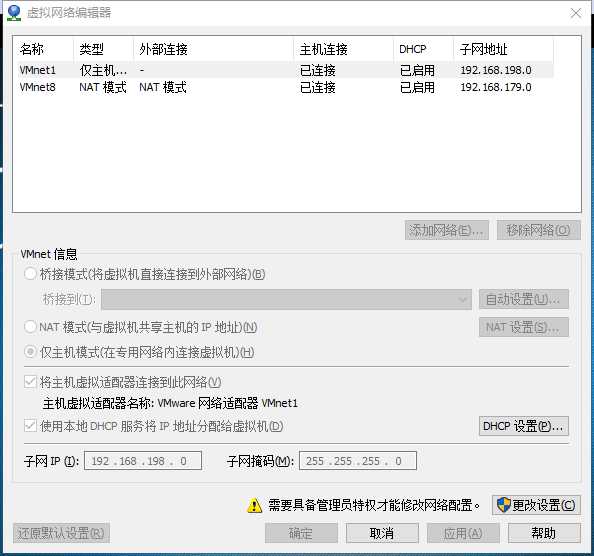Click subnet address 192.168.179.0

(x=496, y=87)
